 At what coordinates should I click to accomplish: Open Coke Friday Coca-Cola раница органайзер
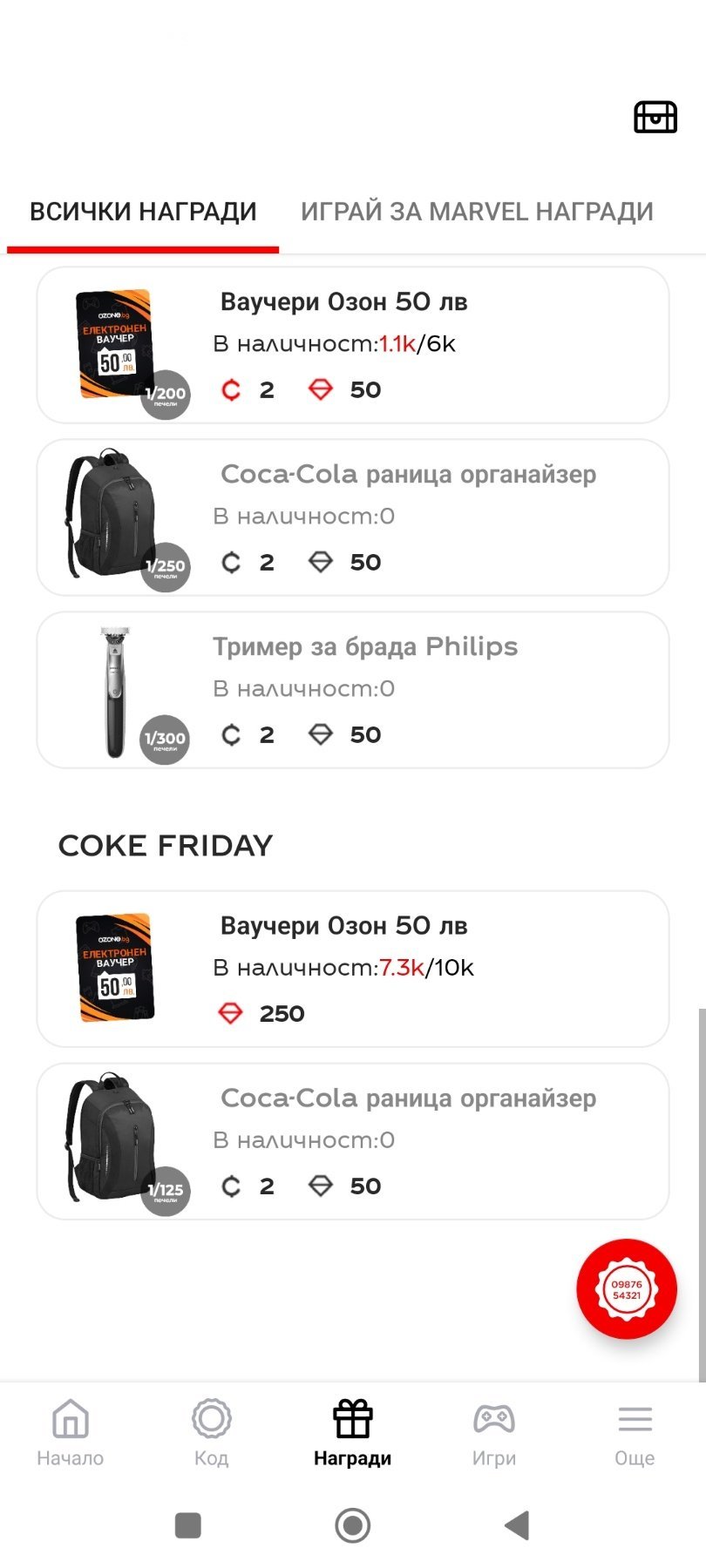(x=436, y=1141)
